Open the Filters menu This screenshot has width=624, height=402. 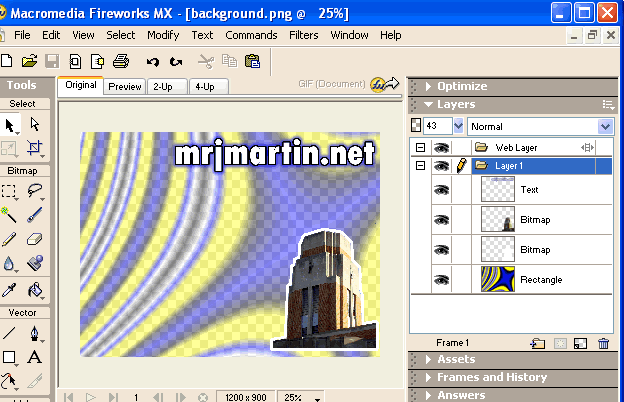[303, 35]
